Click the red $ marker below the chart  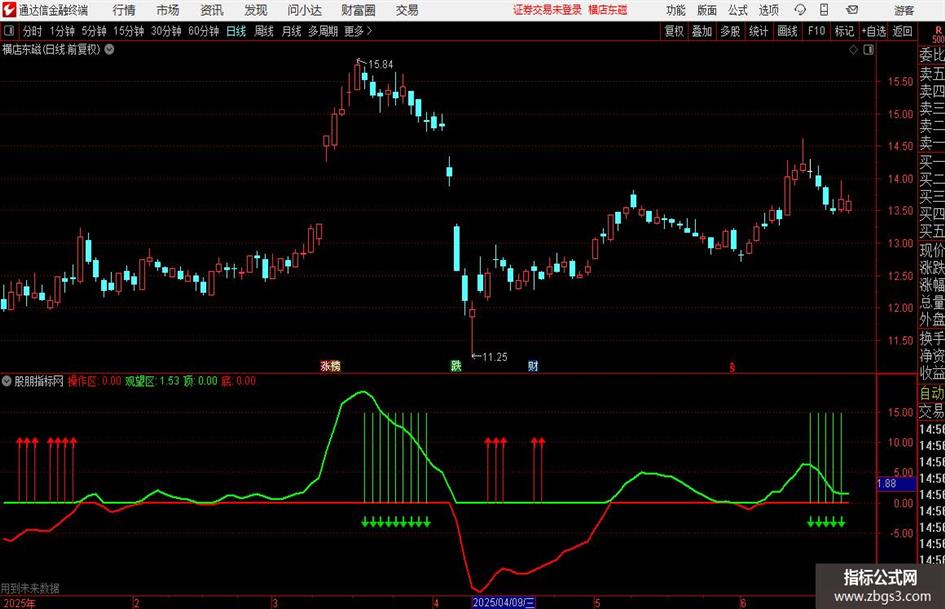click(x=732, y=367)
